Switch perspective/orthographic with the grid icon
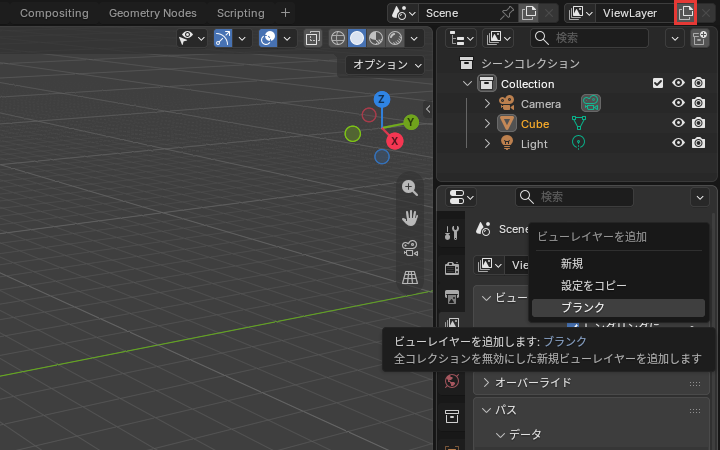Image resolution: width=720 pixels, height=450 pixels. point(410,277)
